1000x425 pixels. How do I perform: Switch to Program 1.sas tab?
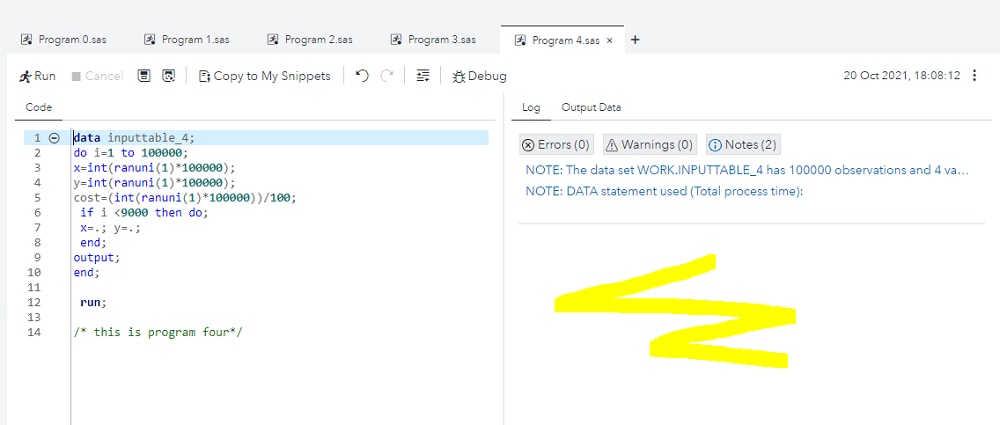187,40
